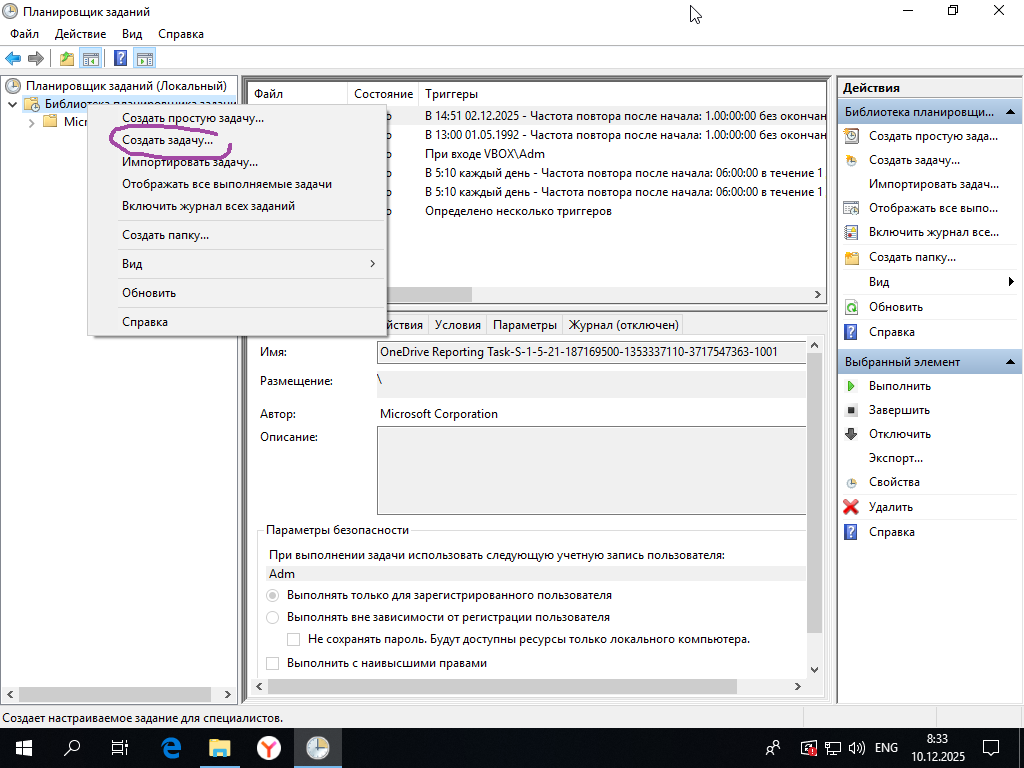Click the 'Создать простую зада...' icon in Actions pane
This screenshot has width=1024, height=768.
(x=851, y=136)
